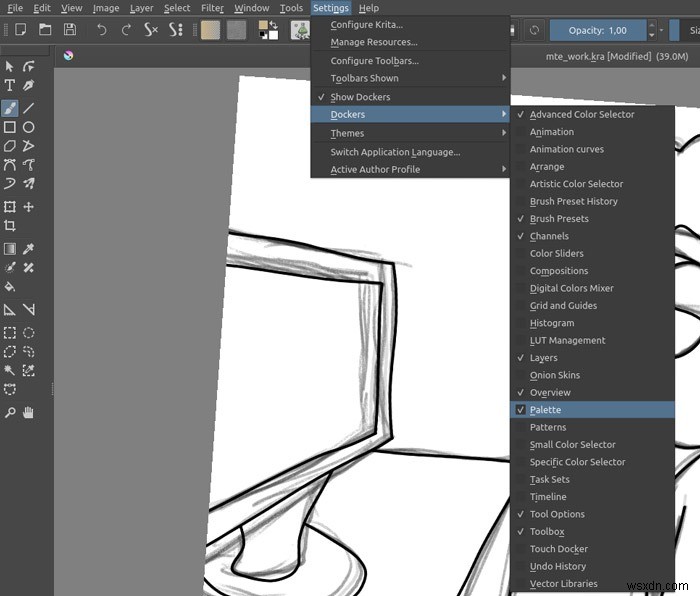Select the Pan hand tool
This screenshot has height=596, width=700.
pos(29,412)
